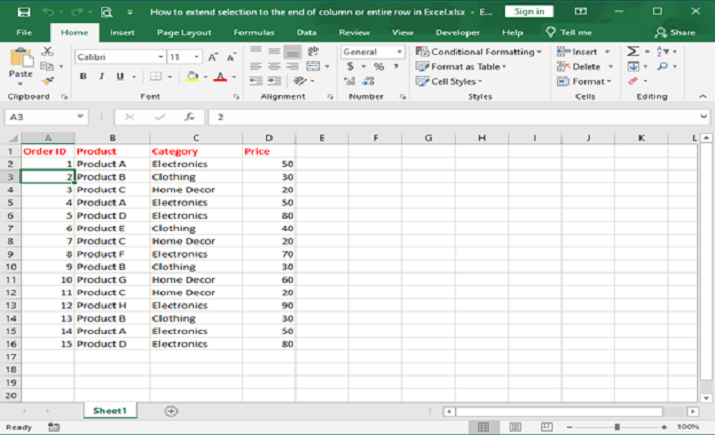715x435 pixels.
Task: Select the Format Painter brush icon
Action: click(47, 81)
